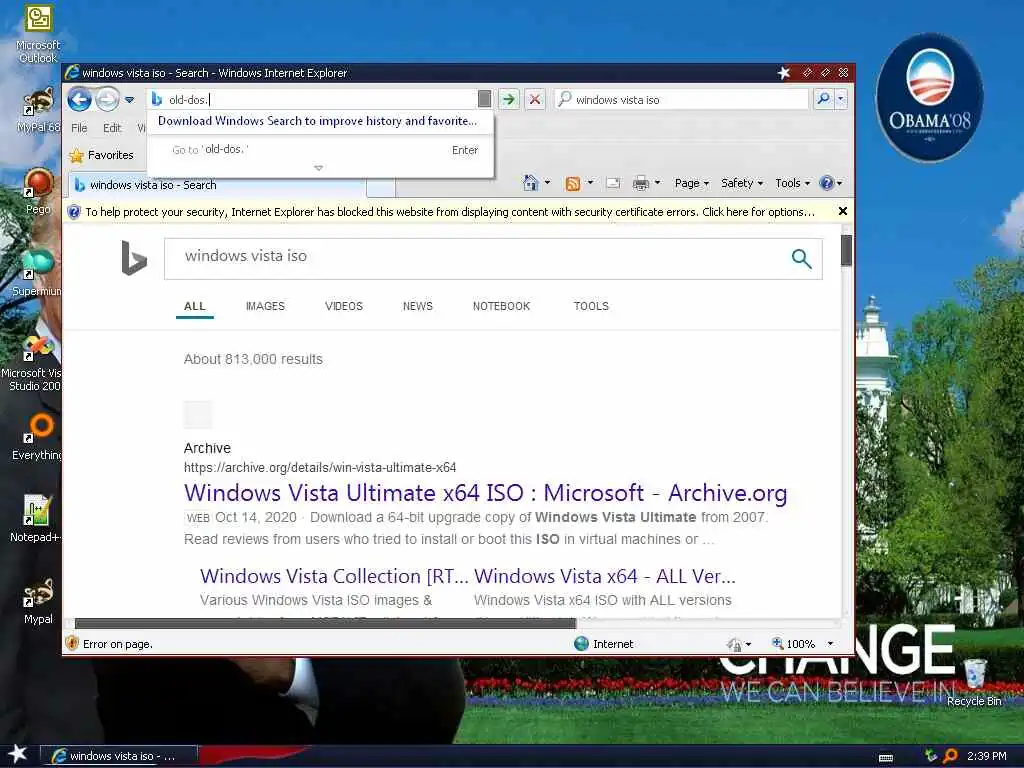Click the horizontal scrollbar thumb
Viewport: 1024px width, 768px height.
pyautogui.click(x=325, y=623)
